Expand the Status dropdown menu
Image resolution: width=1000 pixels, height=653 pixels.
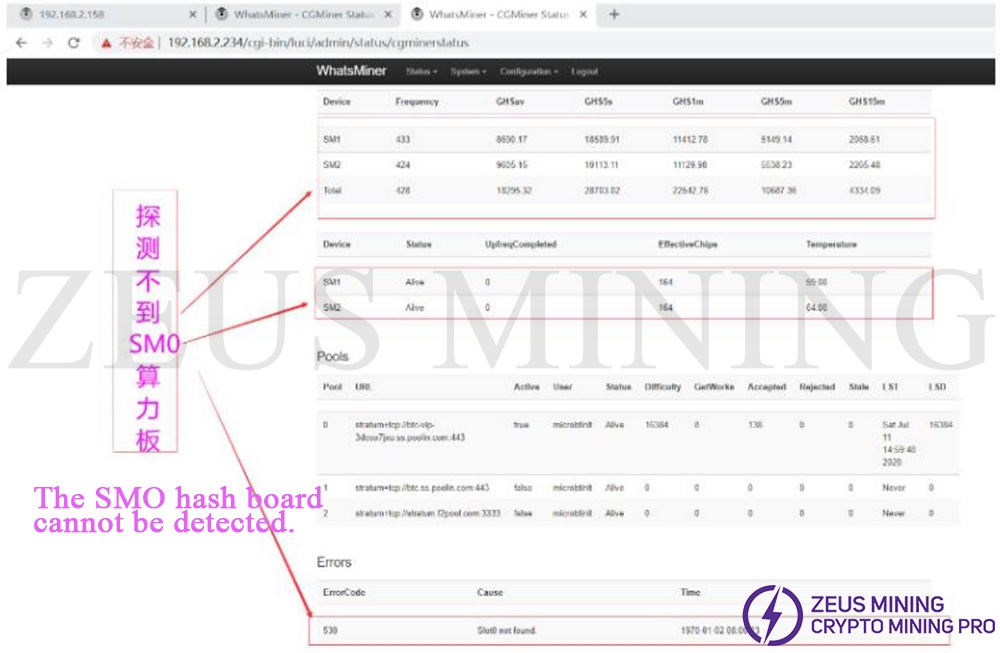tap(421, 72)
